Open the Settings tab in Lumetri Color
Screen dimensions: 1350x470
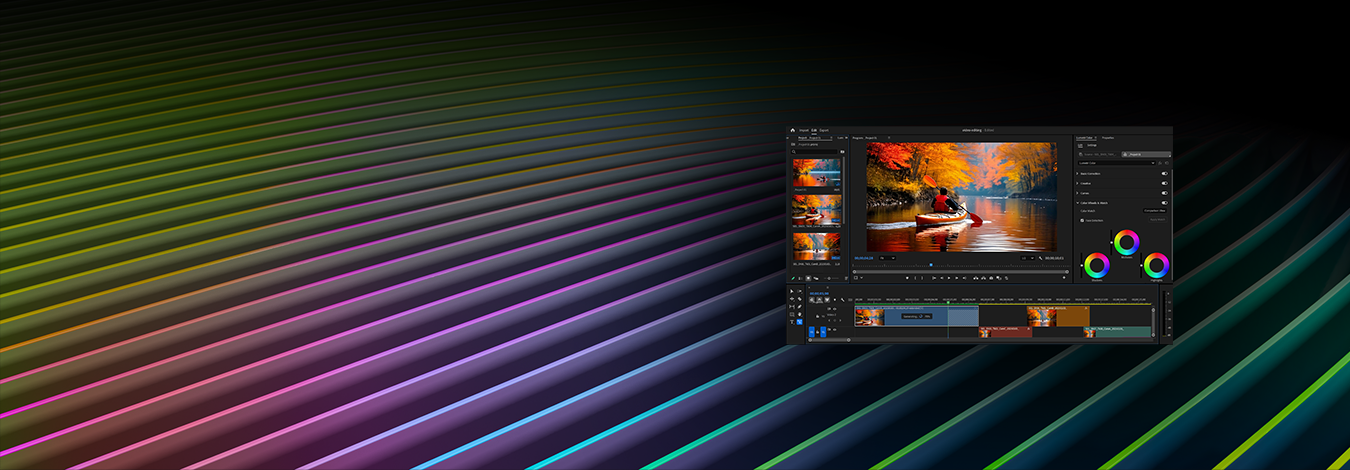(1092, 145)
